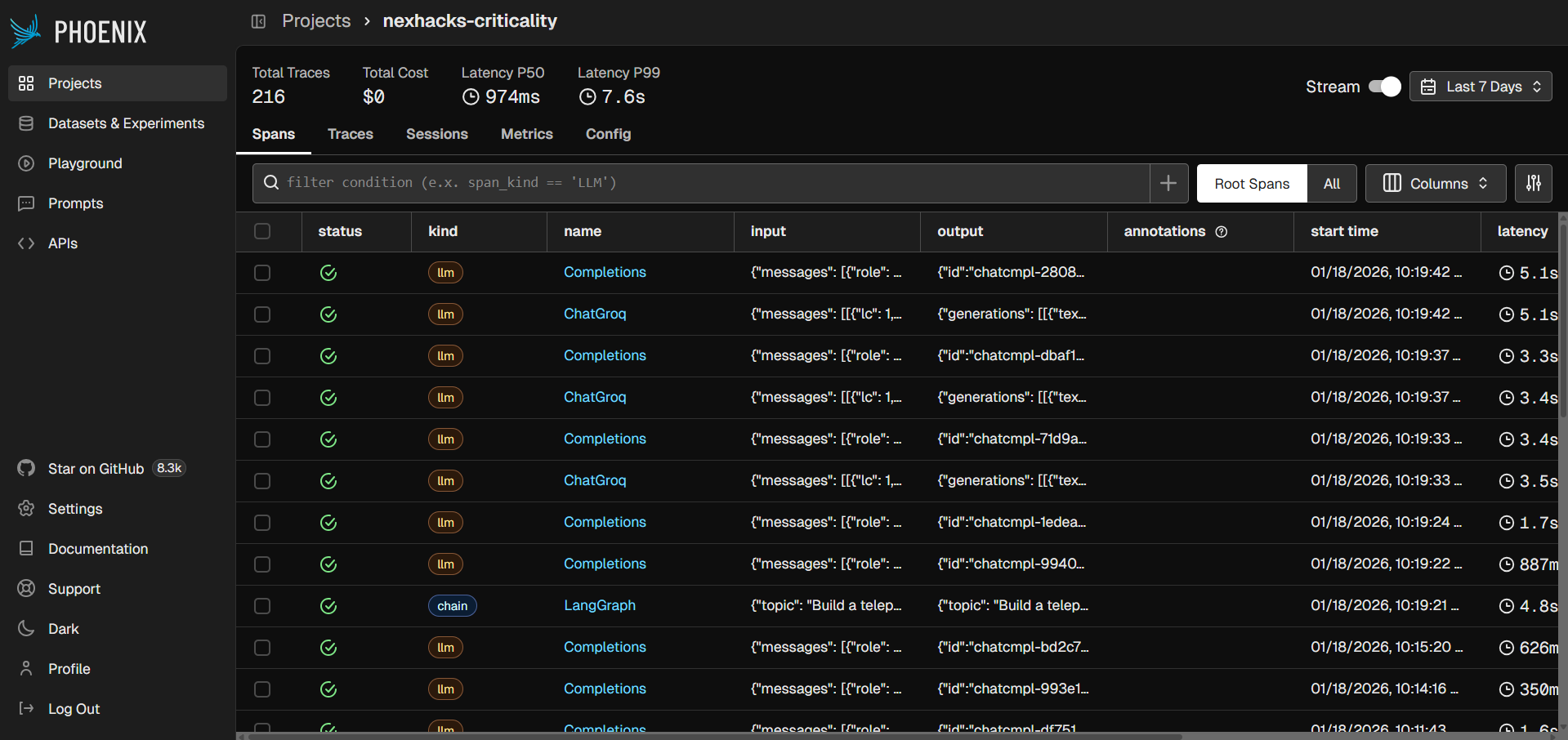Open Projects from the sidebar

point(118,83)
